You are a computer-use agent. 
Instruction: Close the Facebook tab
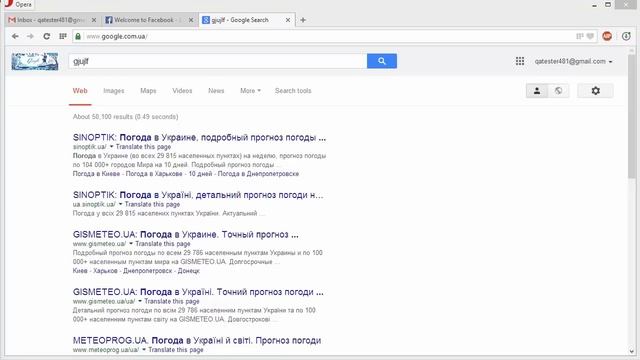[x=191, y=20]
